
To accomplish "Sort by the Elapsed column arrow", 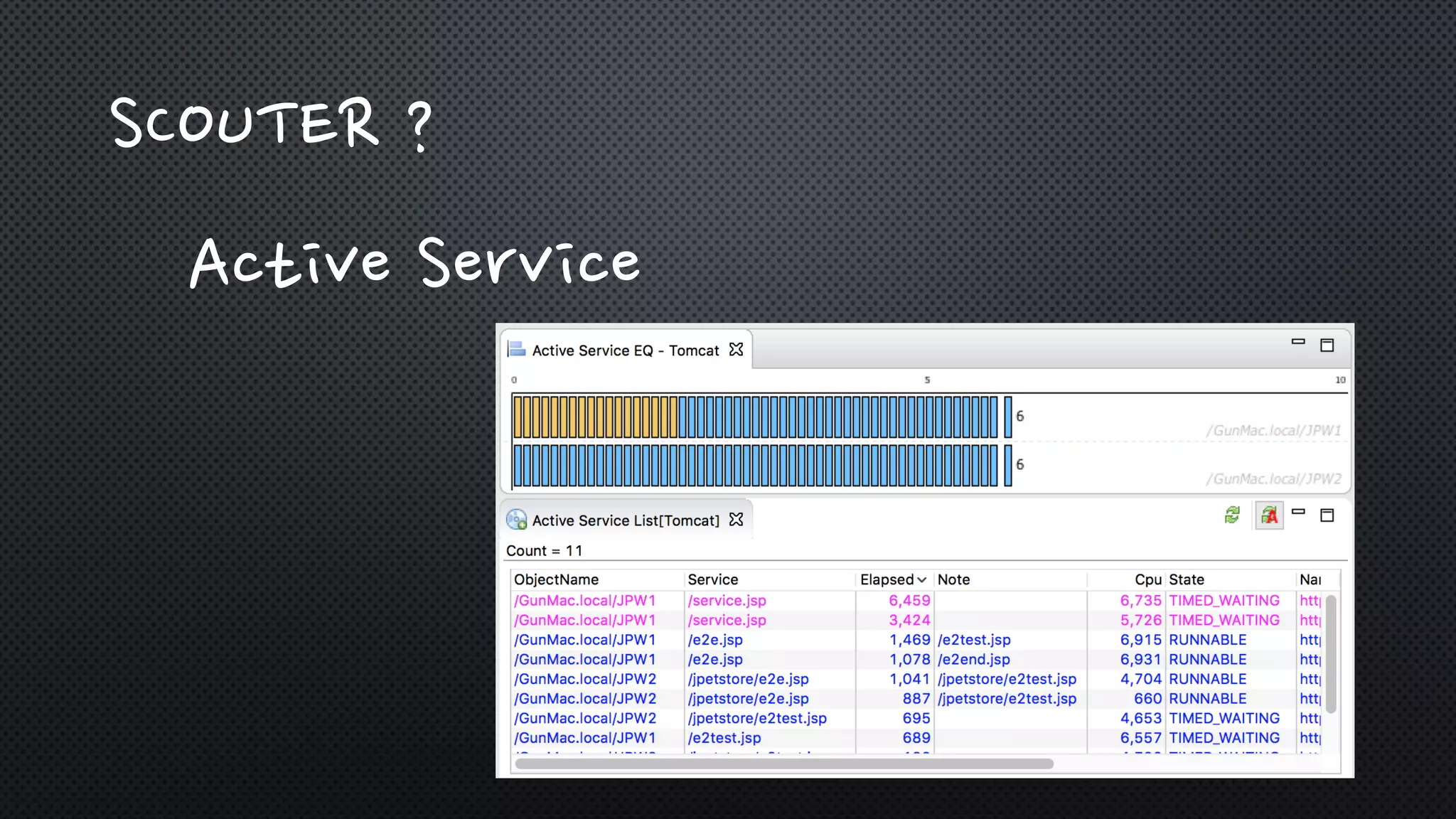I will (921, 580).
